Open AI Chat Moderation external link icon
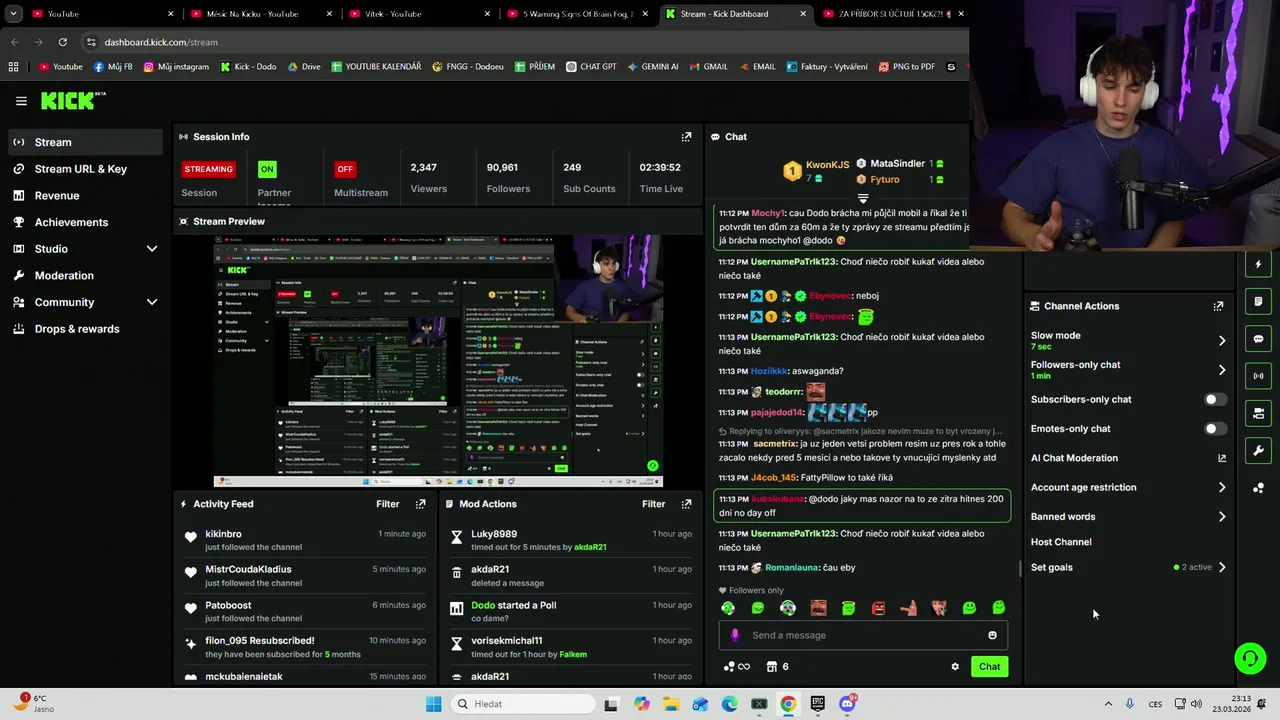Image resolution: width=1280 pixels, height=720 pixels. click(1221, 458)
